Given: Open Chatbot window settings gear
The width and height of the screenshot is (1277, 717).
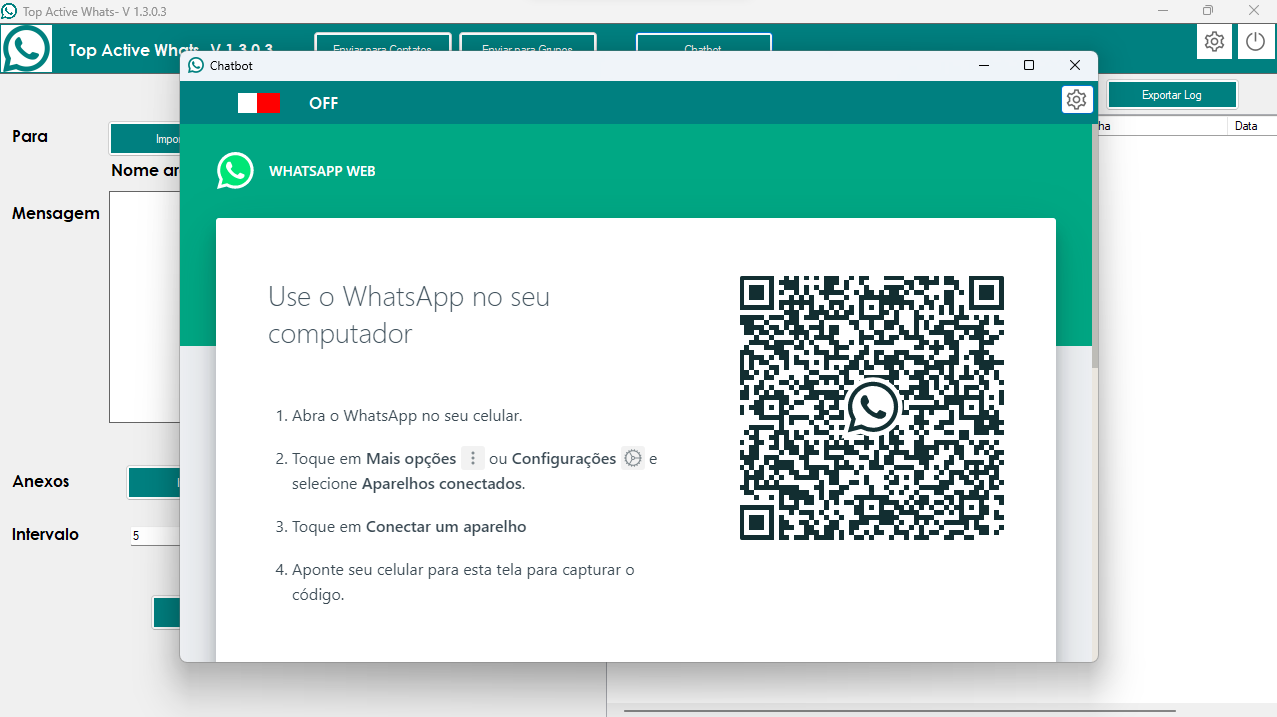Looking at the screenshot, I should point(1076,100).
